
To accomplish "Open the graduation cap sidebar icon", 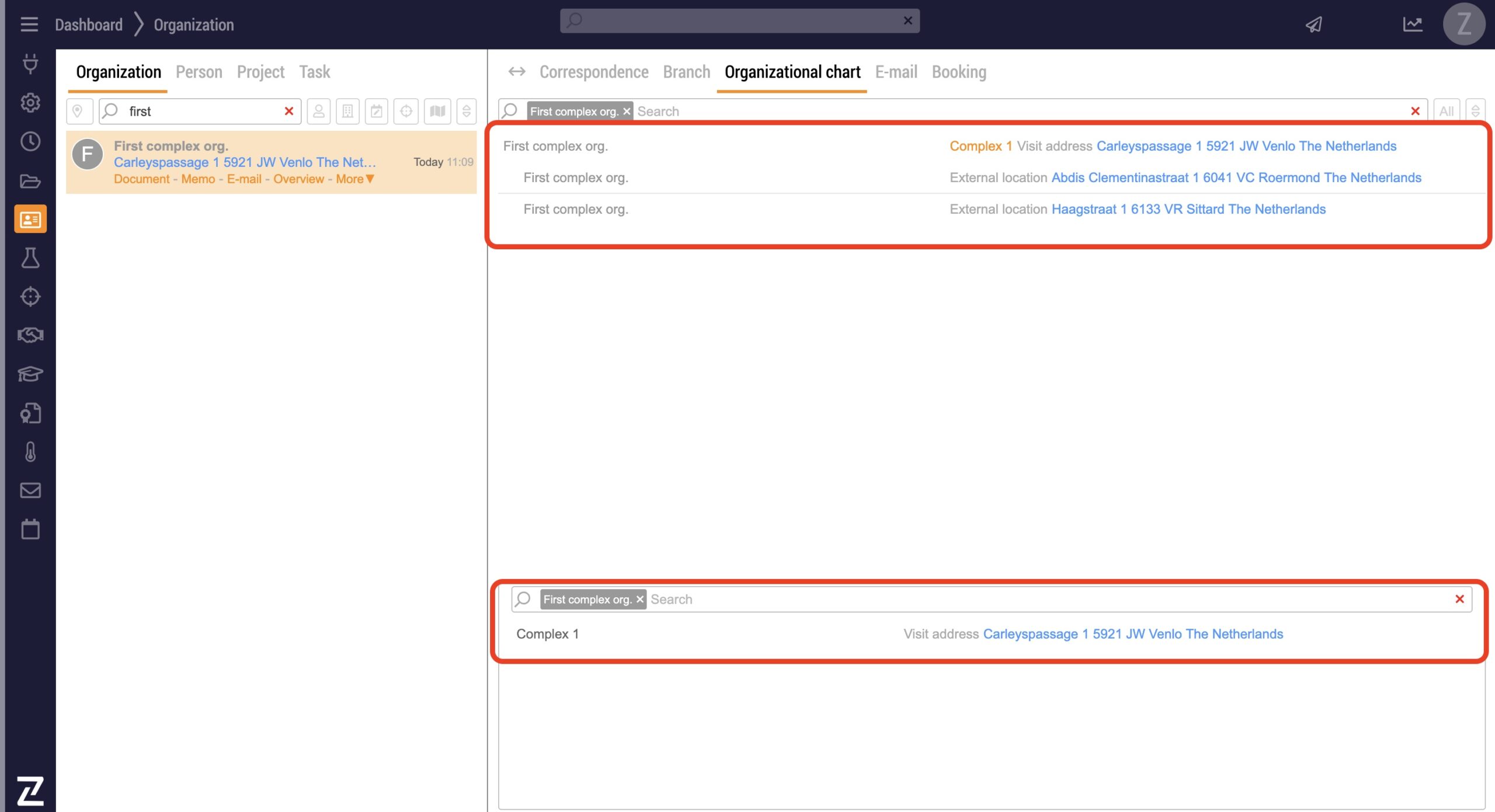I will pyautogui.click(x=30, y=374).
